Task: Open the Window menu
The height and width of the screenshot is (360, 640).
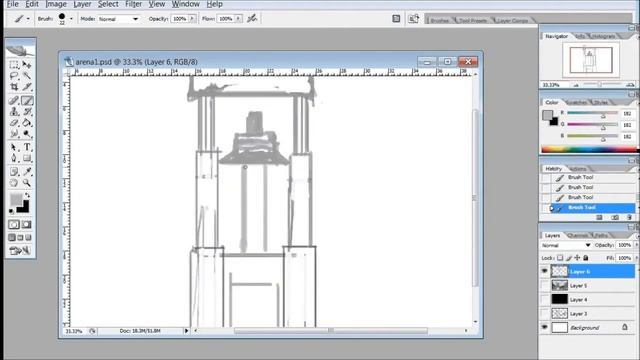Action: click(185, 4)
